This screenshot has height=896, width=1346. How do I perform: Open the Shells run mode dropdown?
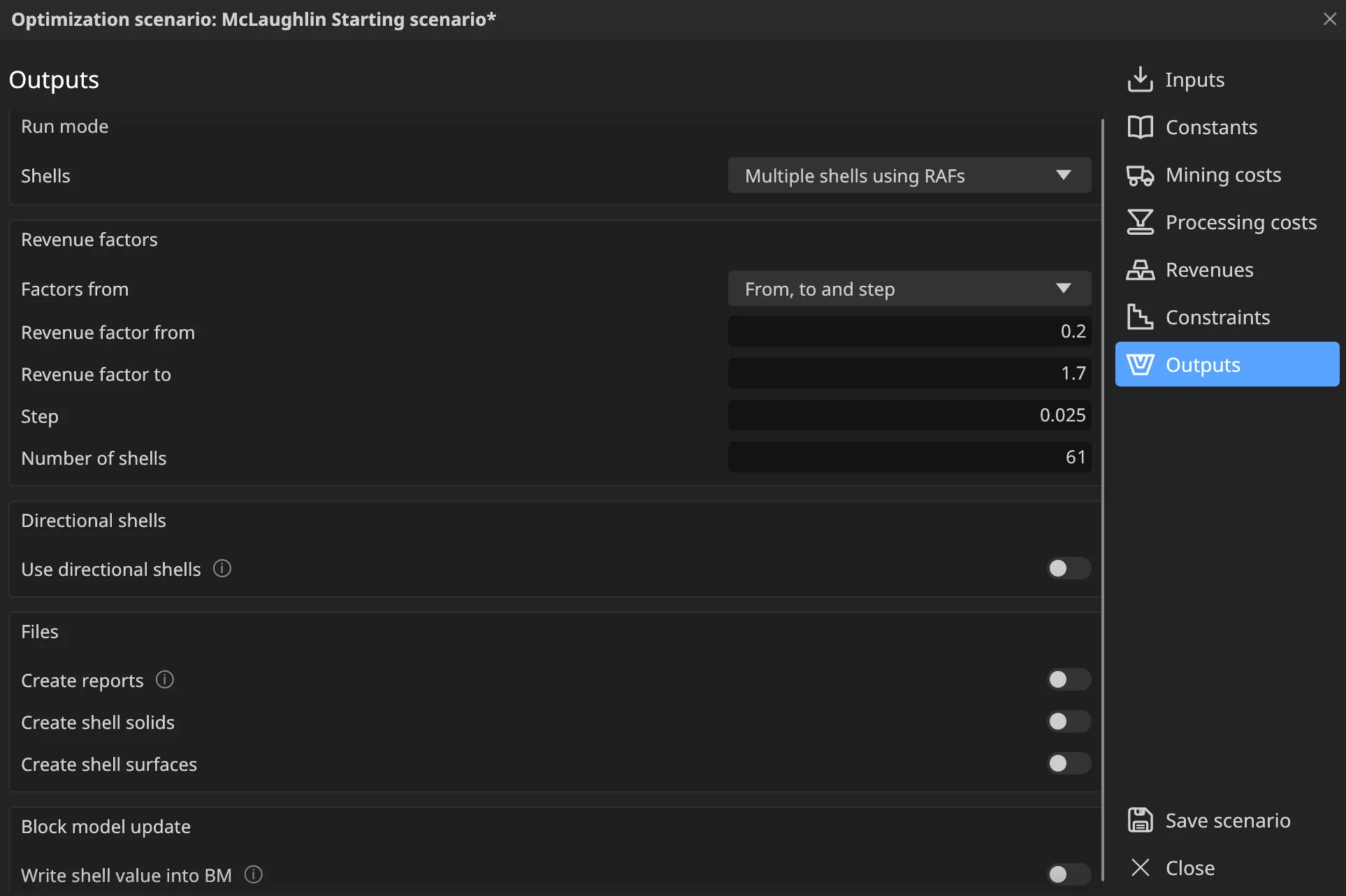point(909,175)
